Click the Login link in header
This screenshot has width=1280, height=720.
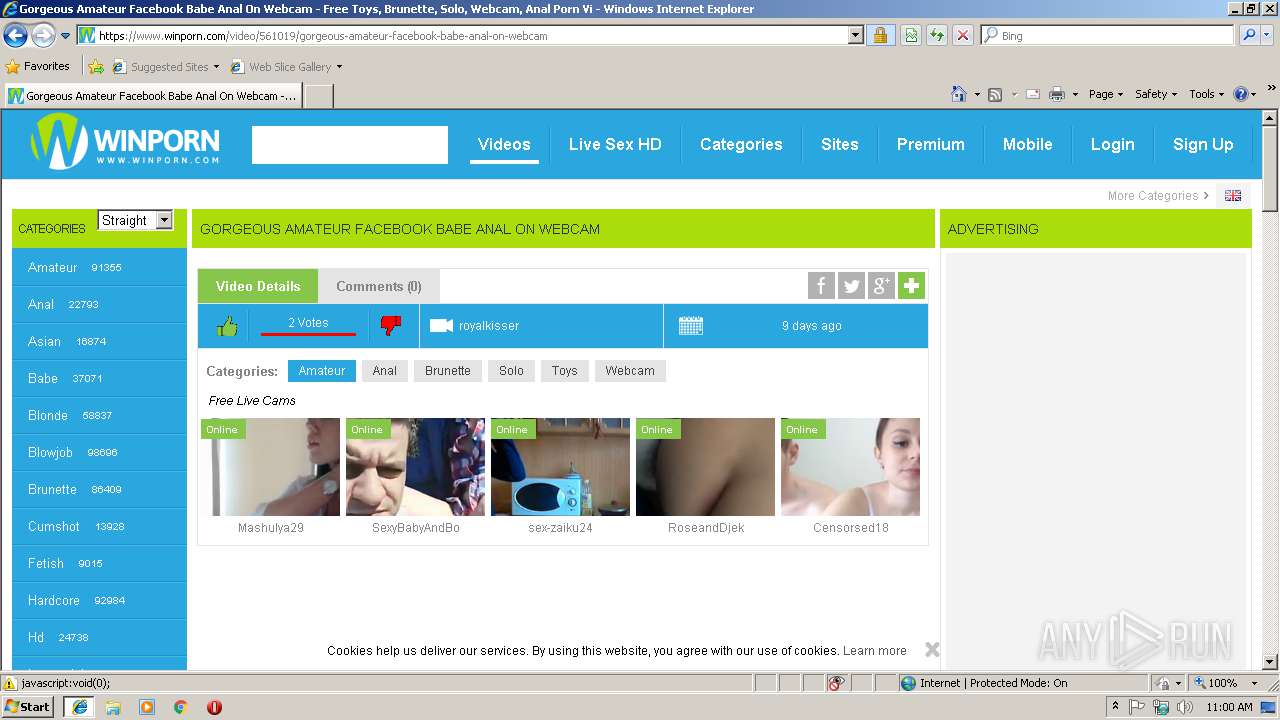point(1112,144)
